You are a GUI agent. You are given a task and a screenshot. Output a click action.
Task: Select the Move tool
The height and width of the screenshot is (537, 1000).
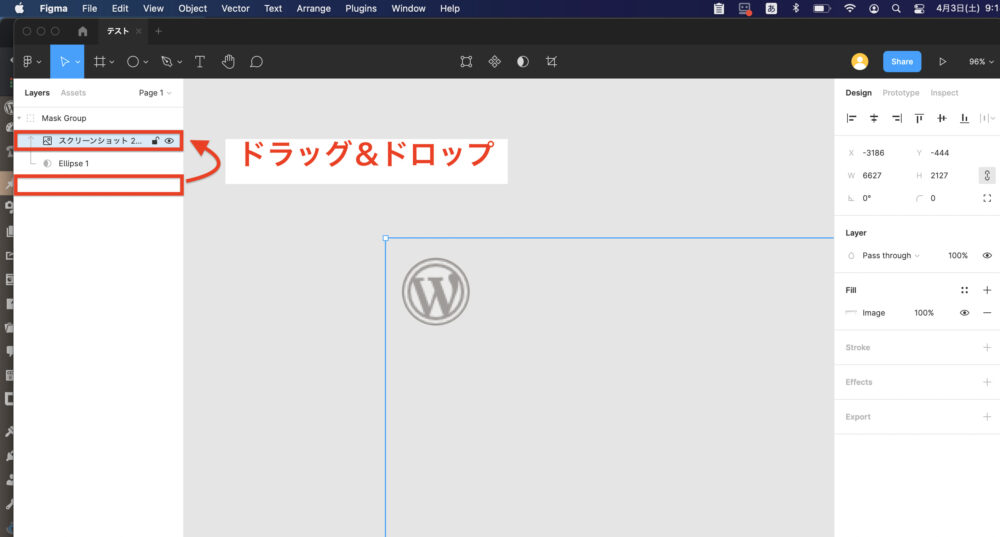(64, 62)
